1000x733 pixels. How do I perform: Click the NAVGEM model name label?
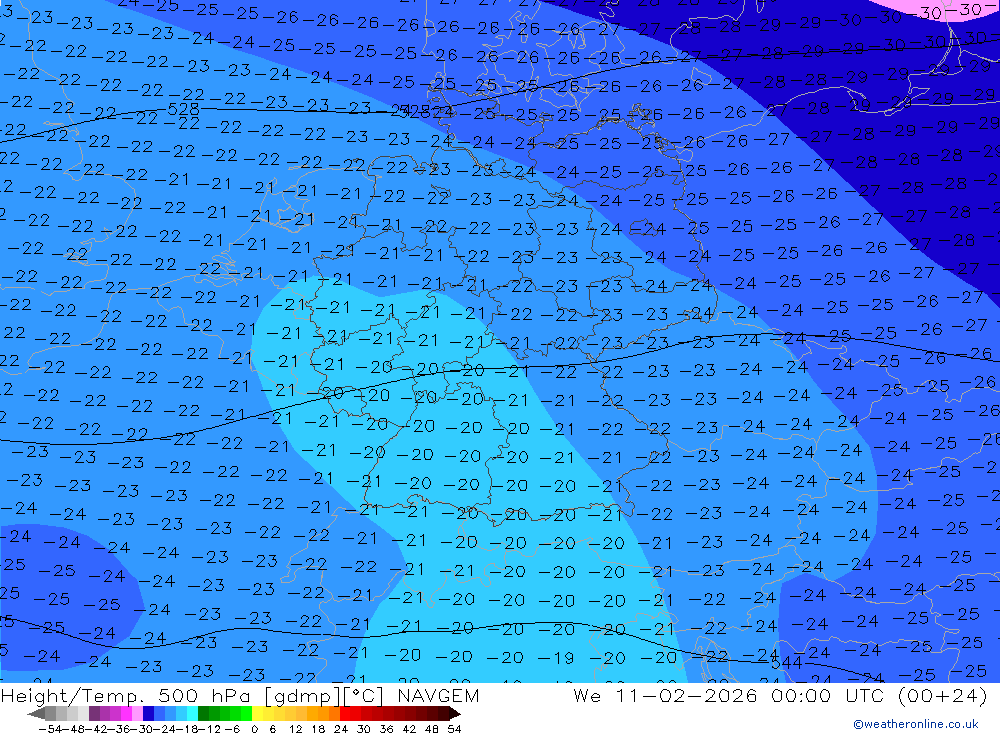[x=438, y=695]
